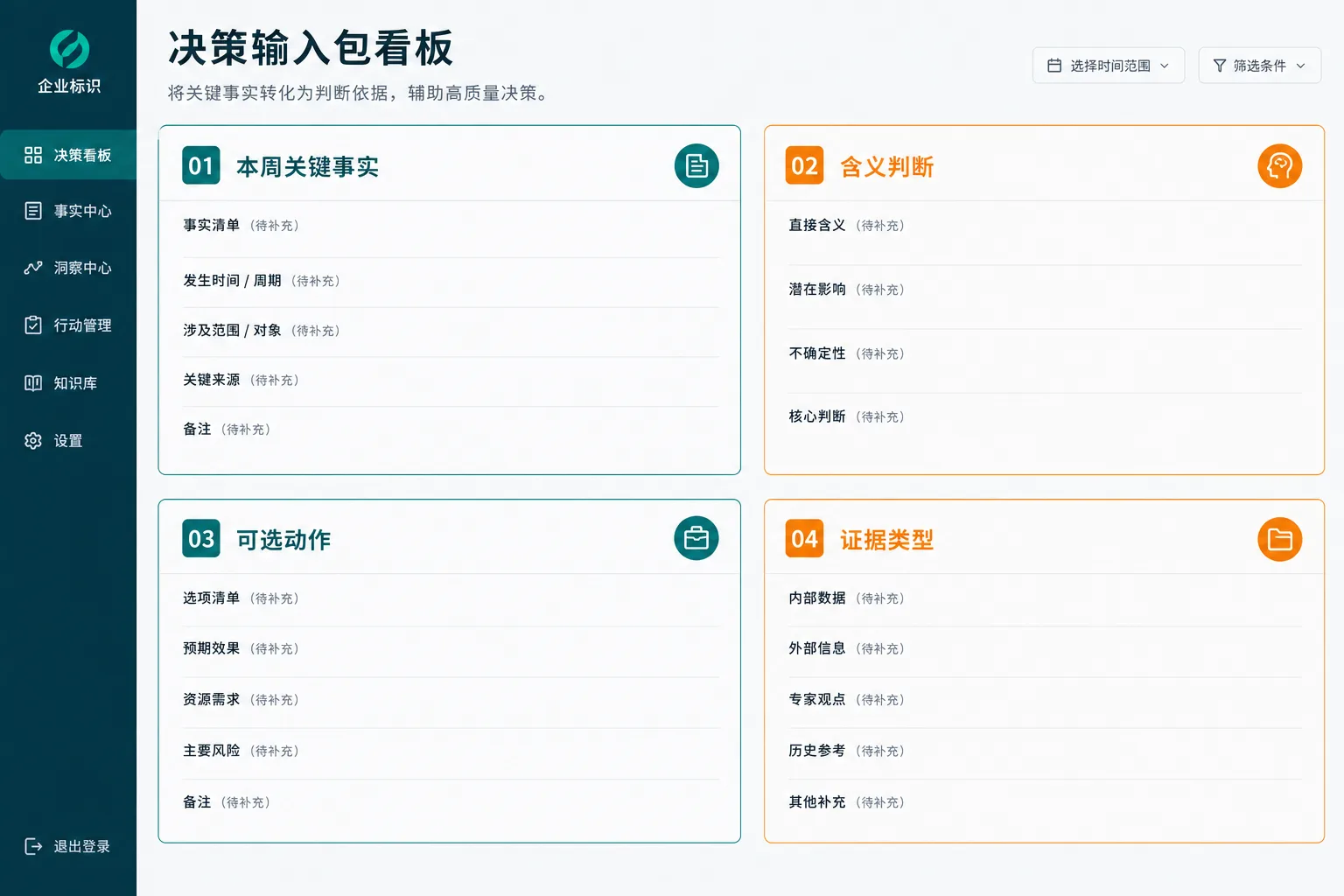The height and width of the screenshot is (896, 1344).
Task: Select the 内部数据 row
Action: point(1045,598)
